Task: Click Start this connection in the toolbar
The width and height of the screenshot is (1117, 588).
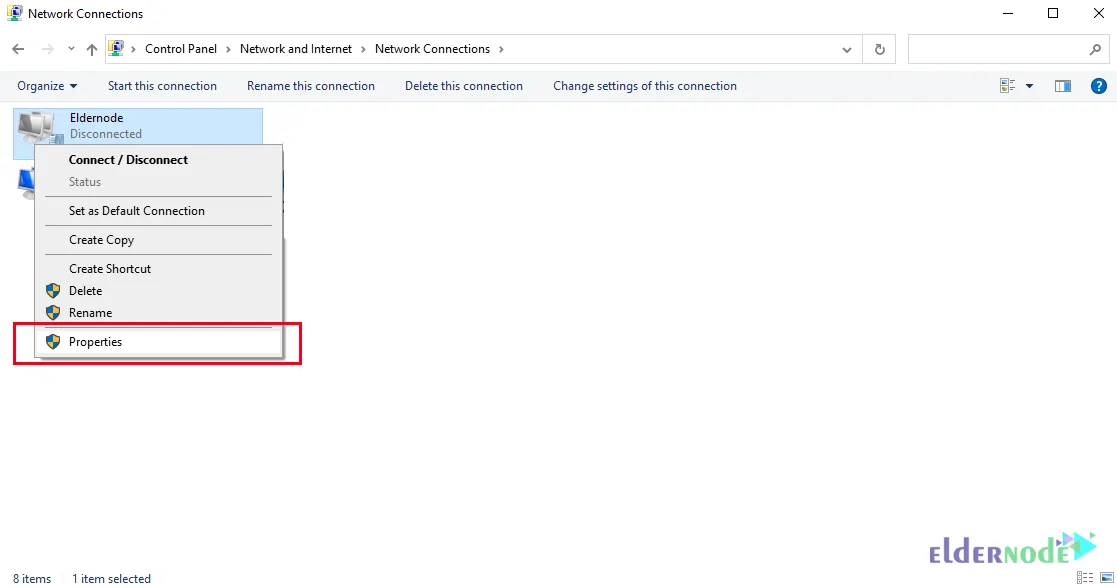Action: (162, 85)
